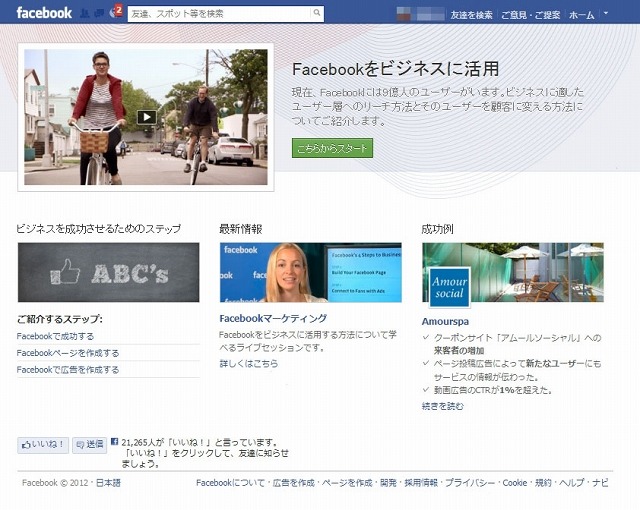Open Facebookについて in footer
Viewport: 640px width, 510px height.
pos(230,483)
